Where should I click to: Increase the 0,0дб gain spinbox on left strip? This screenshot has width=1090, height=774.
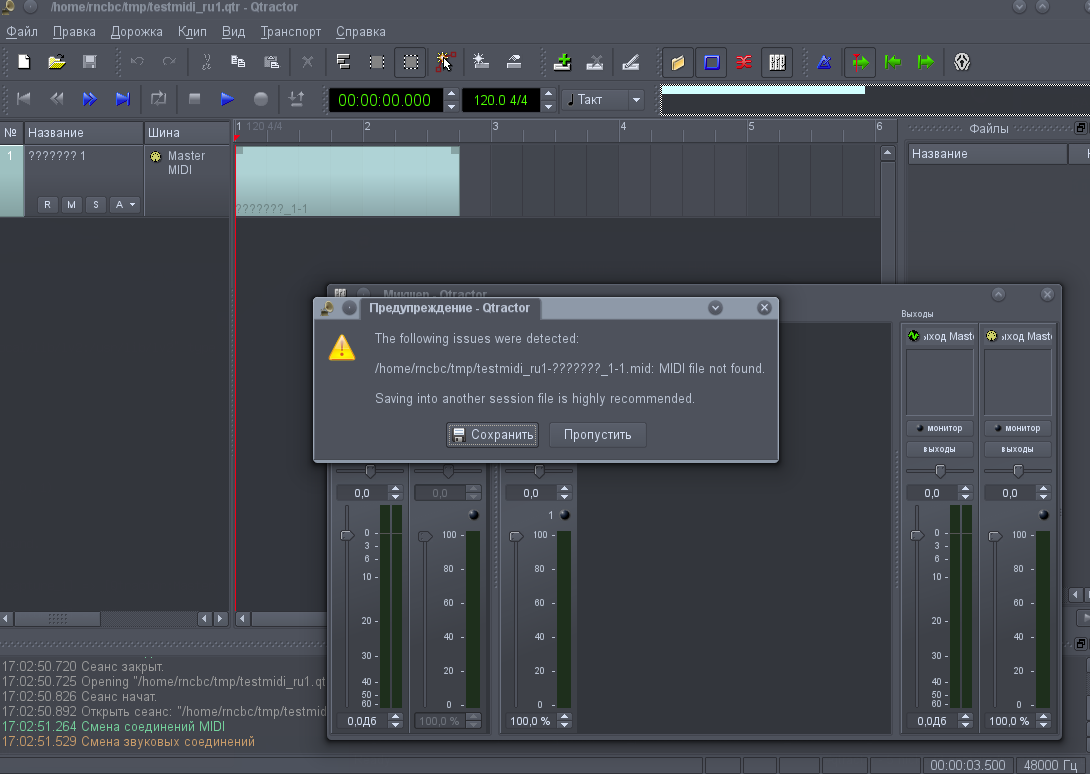click(396, 717)
